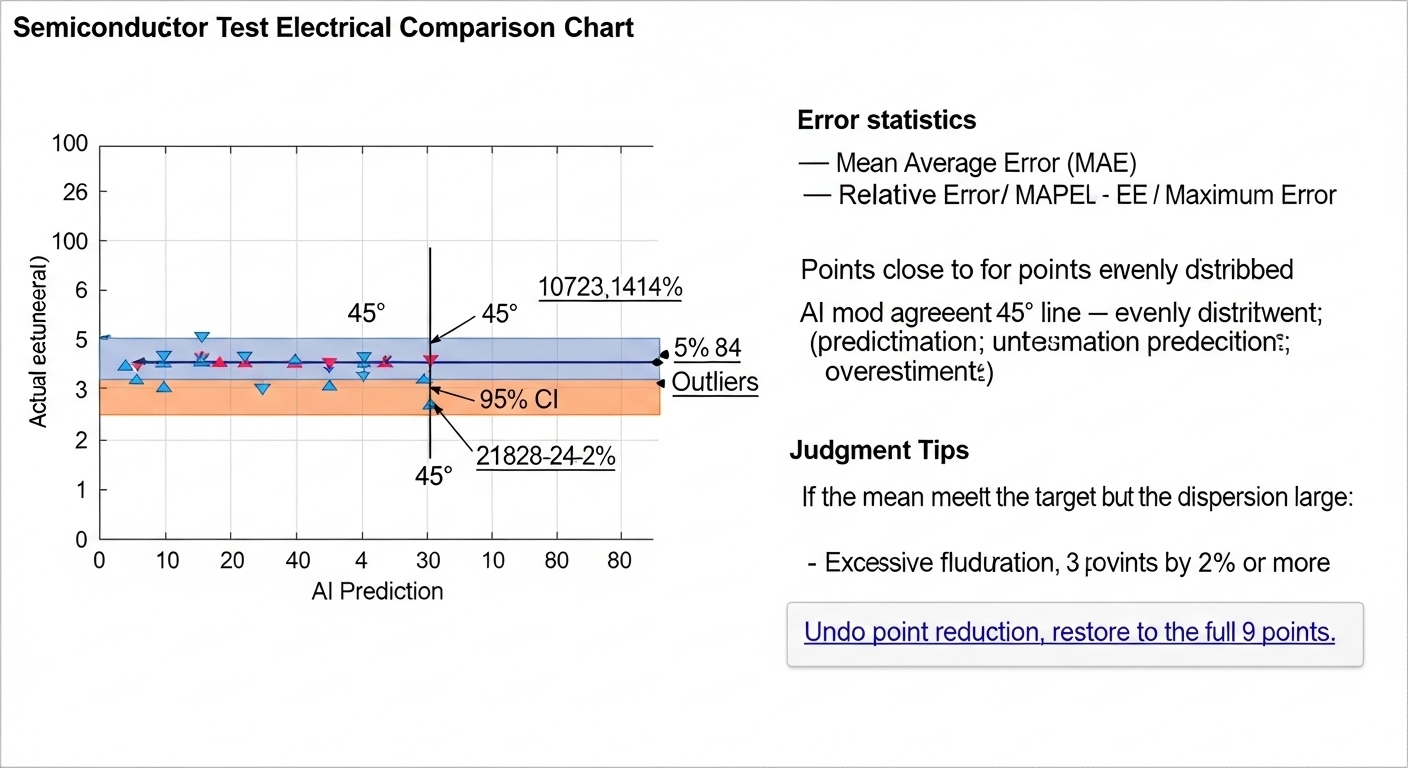Select the '95% CI' annotation label
Viewport: 1408px width, 768px height.
[519, 400]
